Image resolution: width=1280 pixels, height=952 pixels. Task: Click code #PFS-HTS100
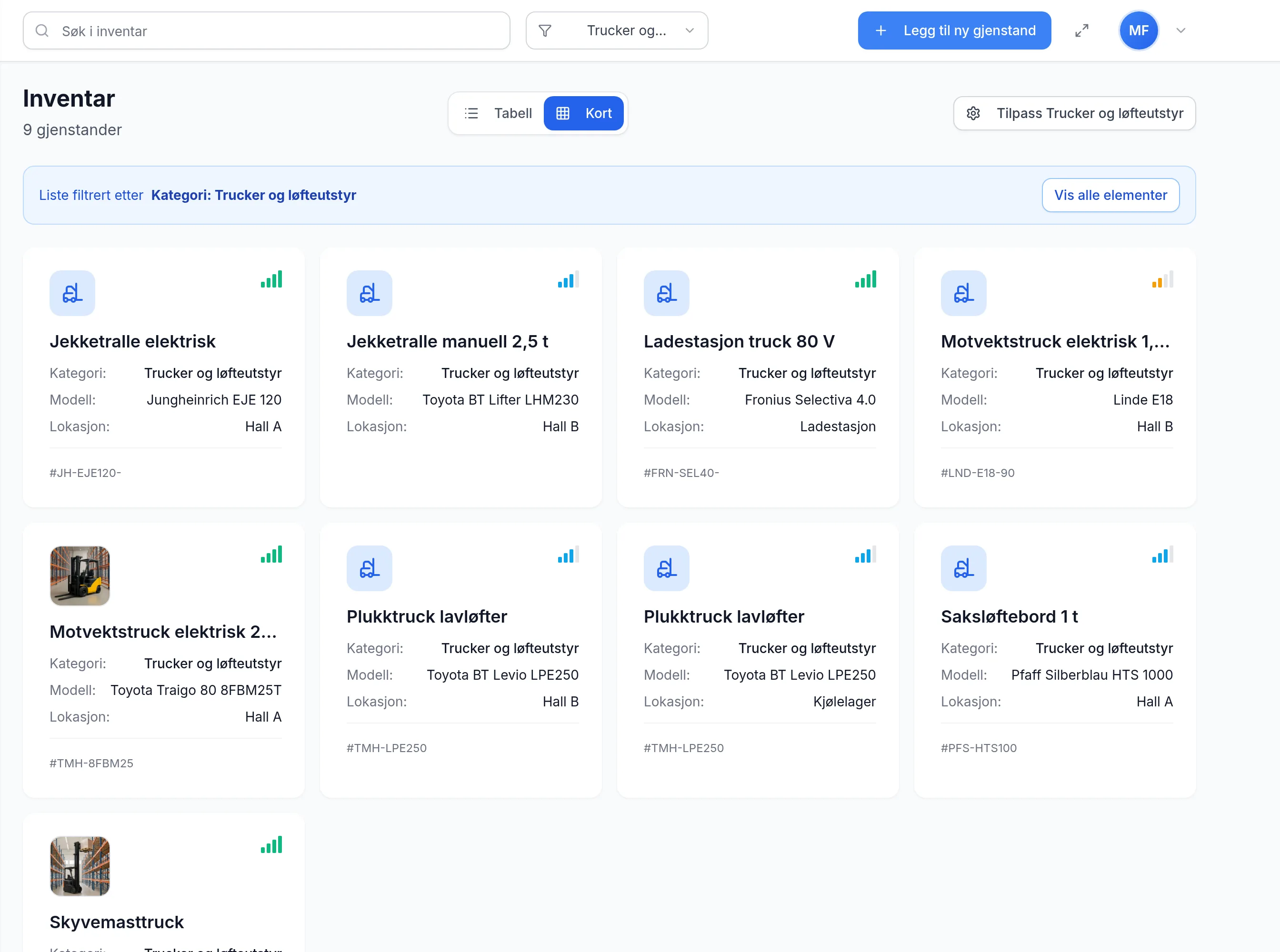979,748
